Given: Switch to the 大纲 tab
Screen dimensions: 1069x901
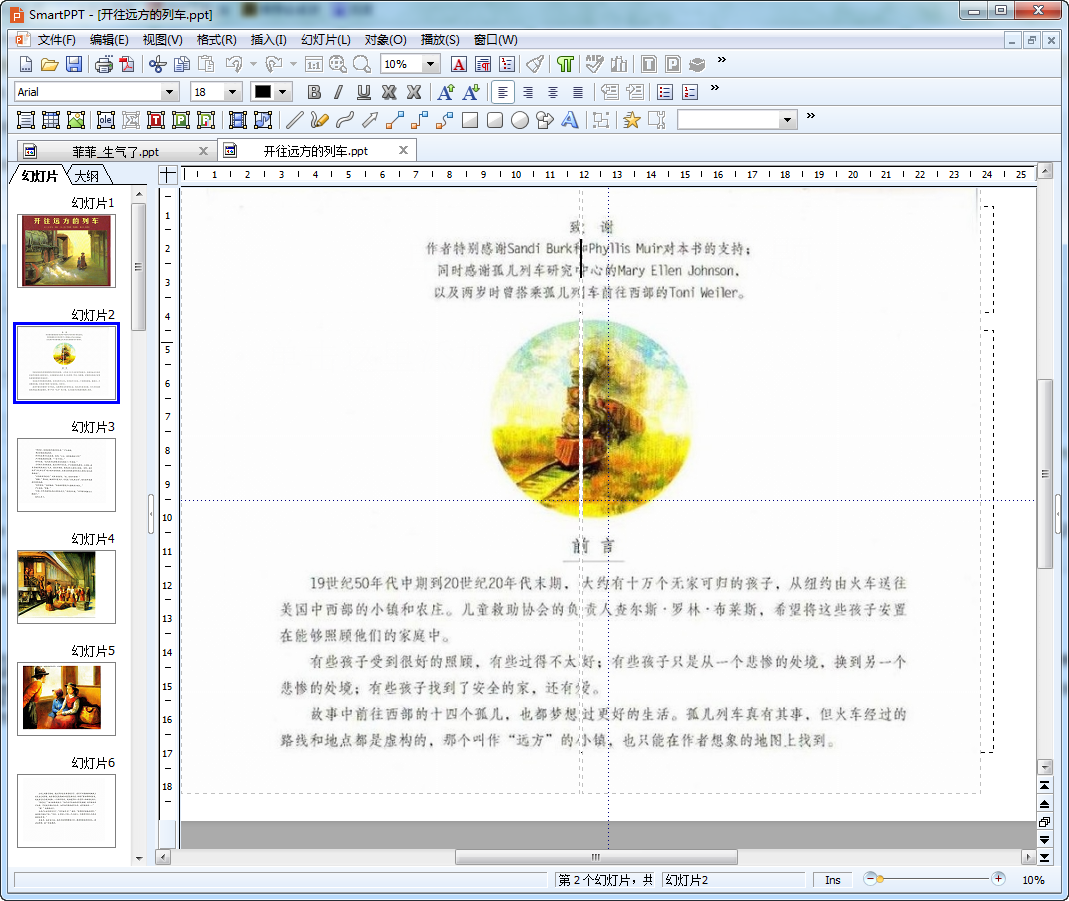Looking at the screenshot, I should pyautogui.click(x=87, y=176).
